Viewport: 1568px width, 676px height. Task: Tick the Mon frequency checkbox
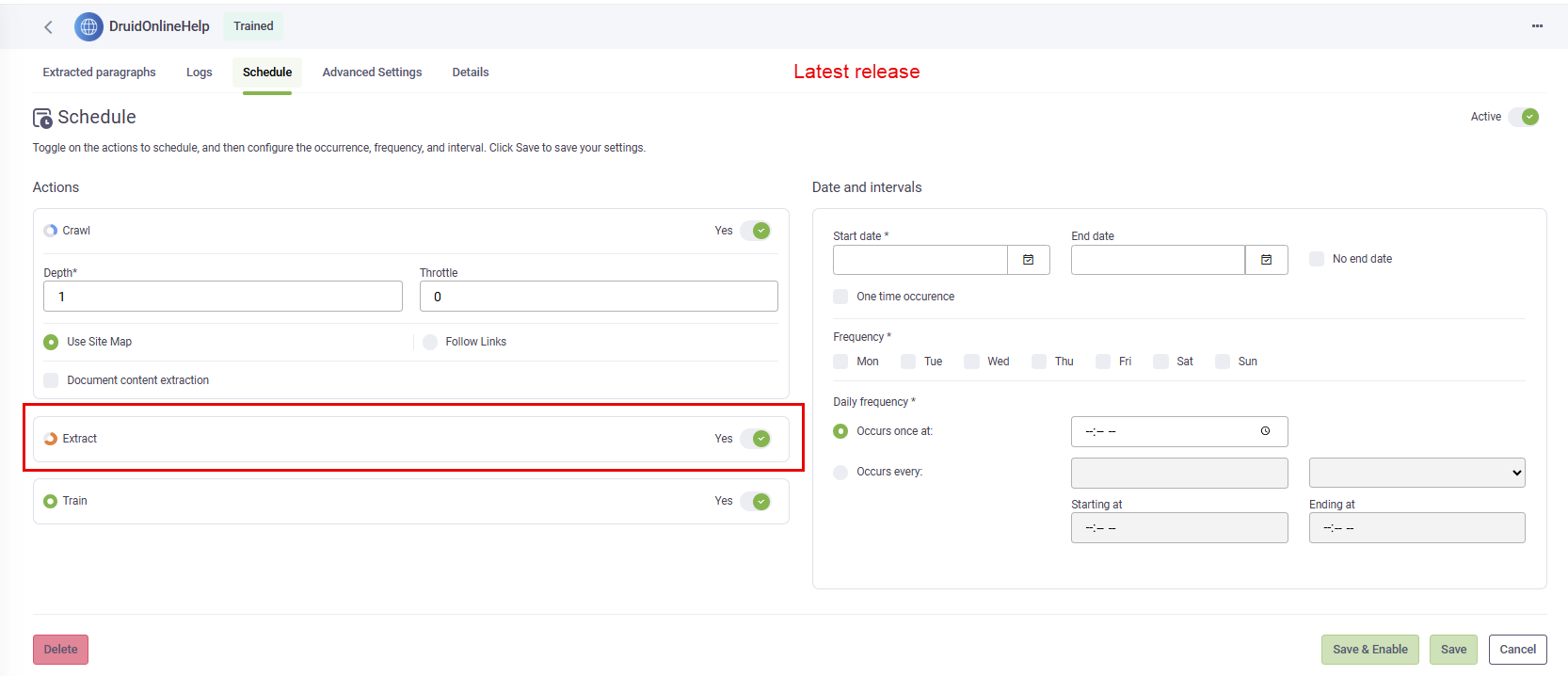point(840,362)
